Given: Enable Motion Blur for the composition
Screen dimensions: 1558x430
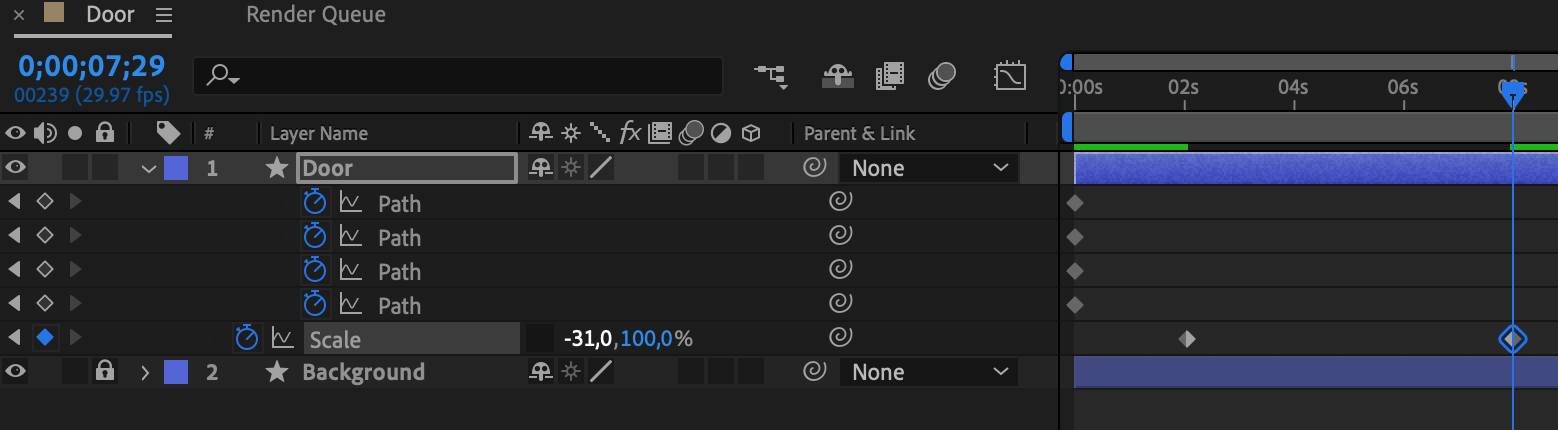Looking at the screenshot, I should (941, 76).
